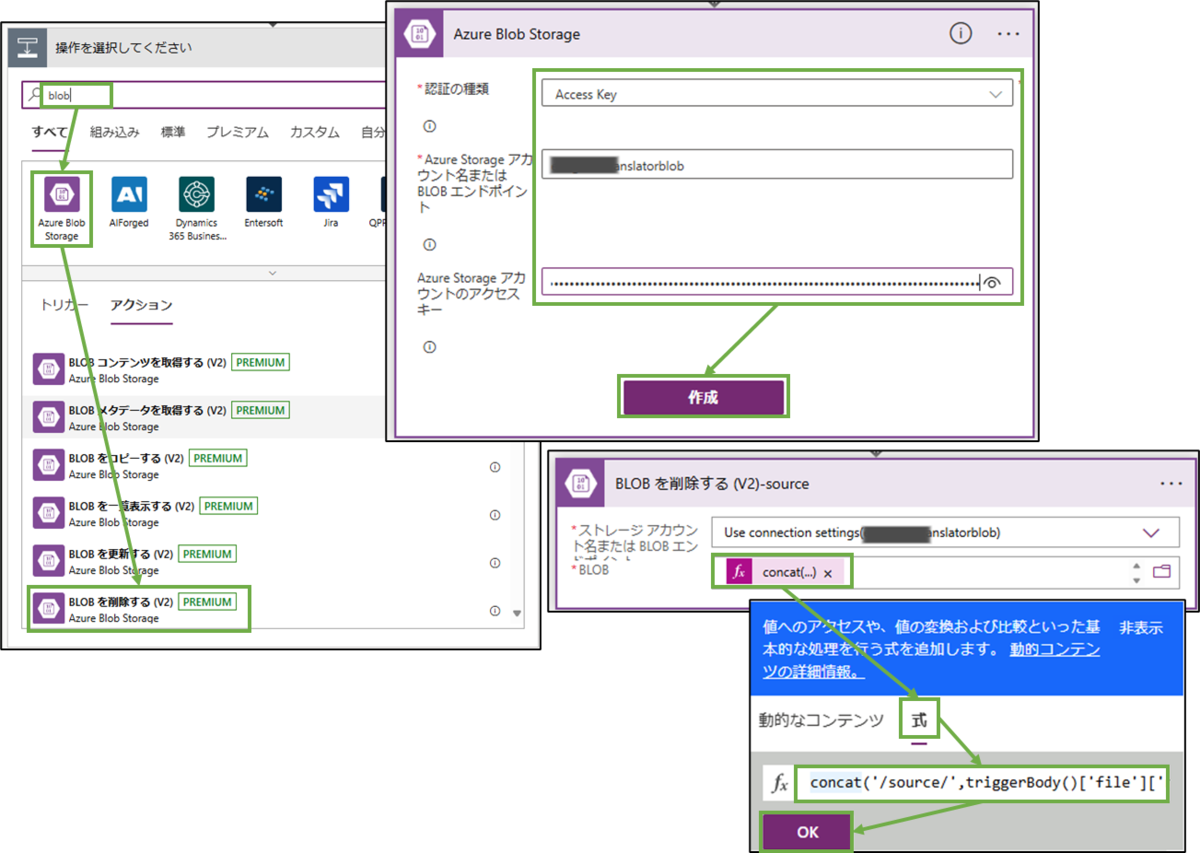Viewport: 1200px width, 853px height.
Task: Open info for BLOB を削除する action
Action: click(x=495, y=610)
